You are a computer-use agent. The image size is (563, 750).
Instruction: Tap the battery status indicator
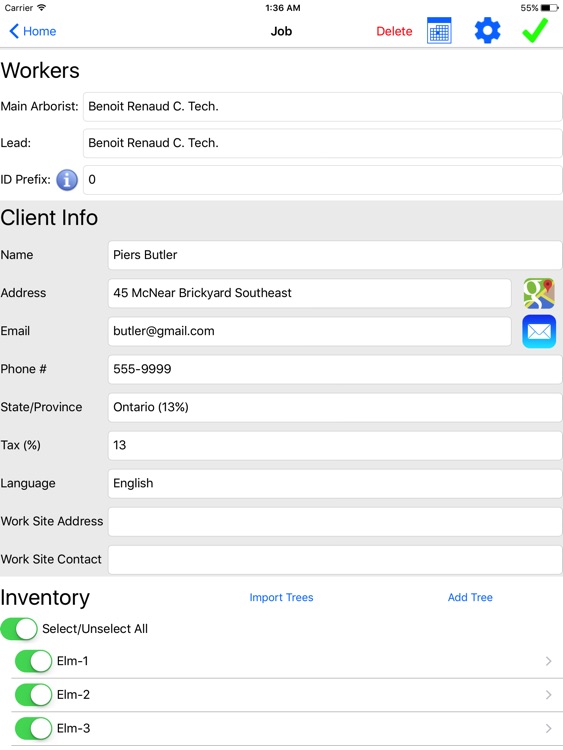550,8
